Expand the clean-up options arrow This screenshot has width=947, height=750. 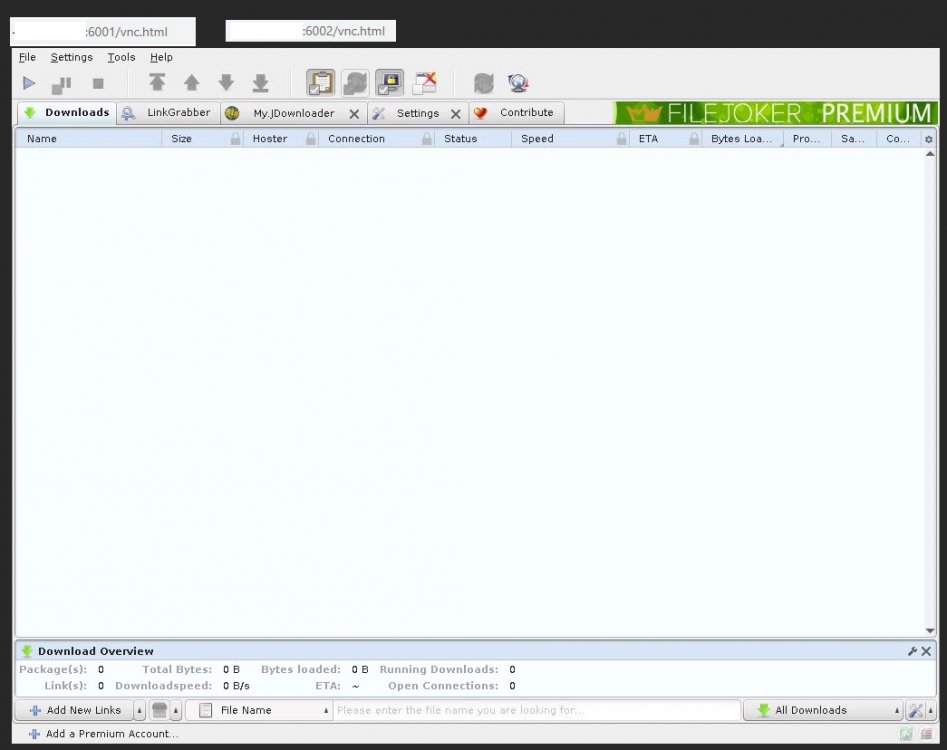176,711
